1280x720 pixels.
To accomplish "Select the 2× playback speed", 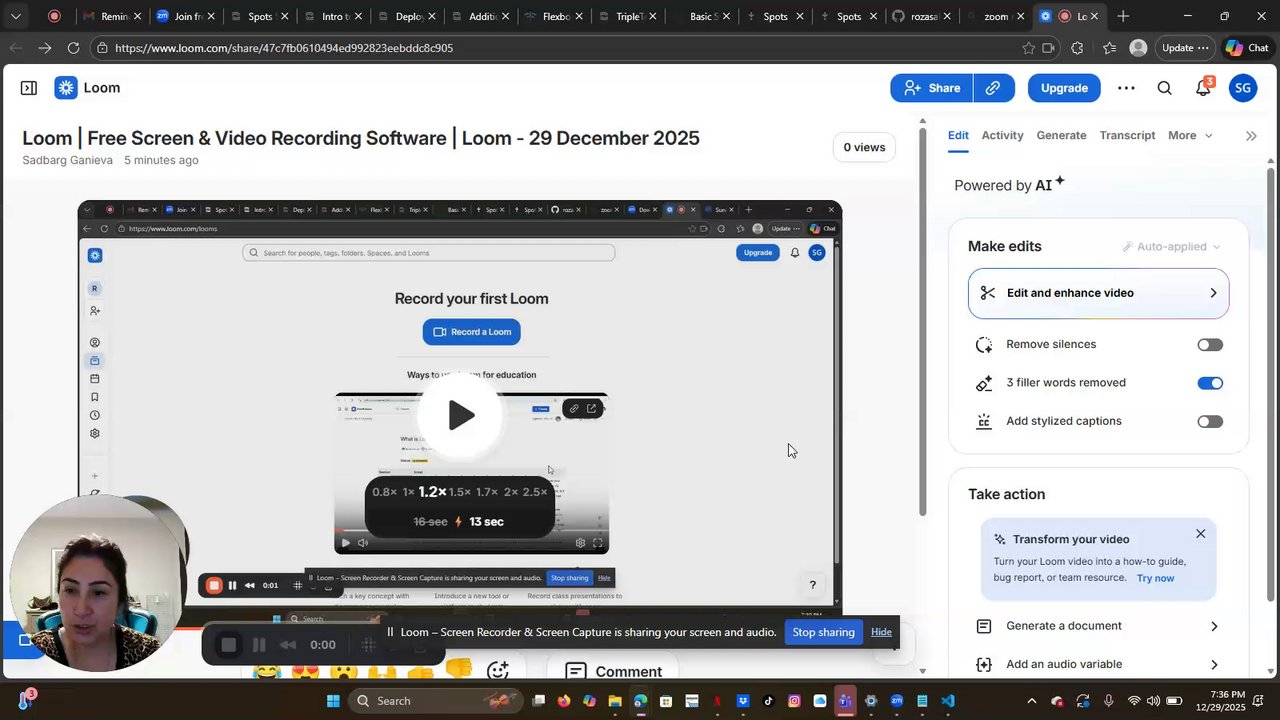I will [x=511, y=492].
